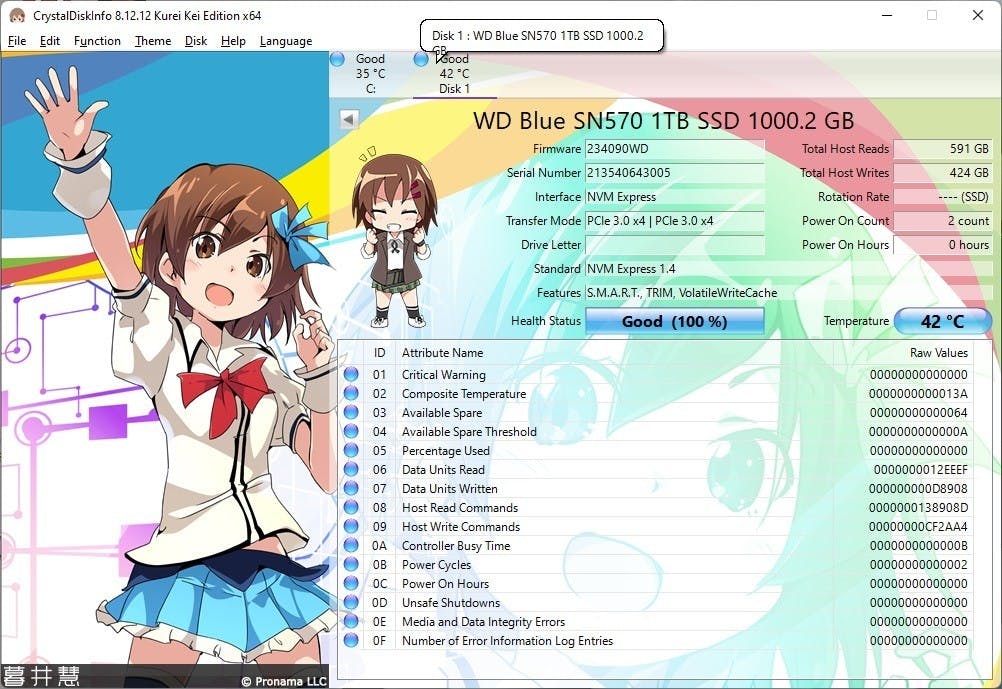Click the status orb for Number of Error Information Log Entries

(x=351, y=640)
